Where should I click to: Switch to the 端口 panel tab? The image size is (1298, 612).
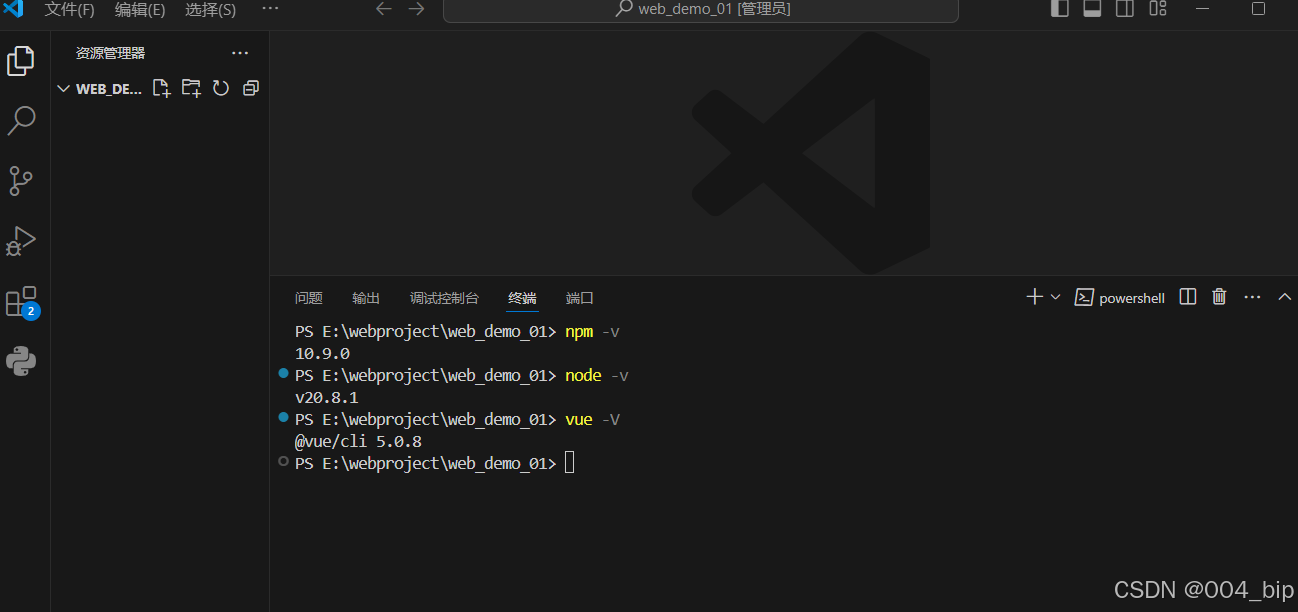click(x=580, y=298)
